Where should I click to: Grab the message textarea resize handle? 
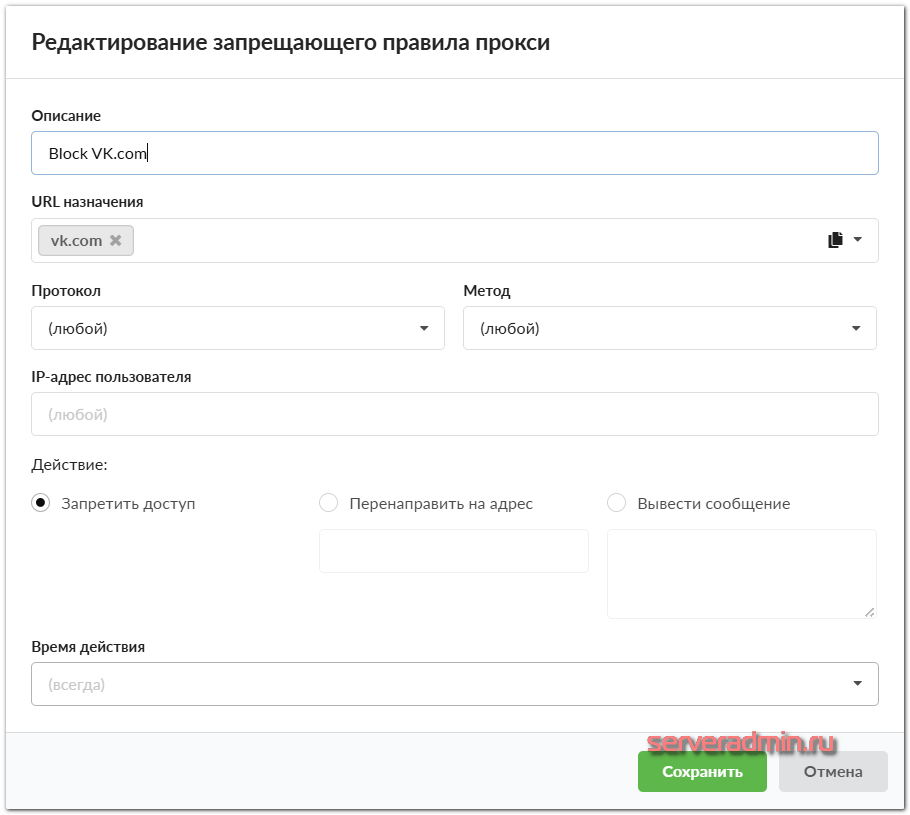pyautogui.click(x=870, y=612)
